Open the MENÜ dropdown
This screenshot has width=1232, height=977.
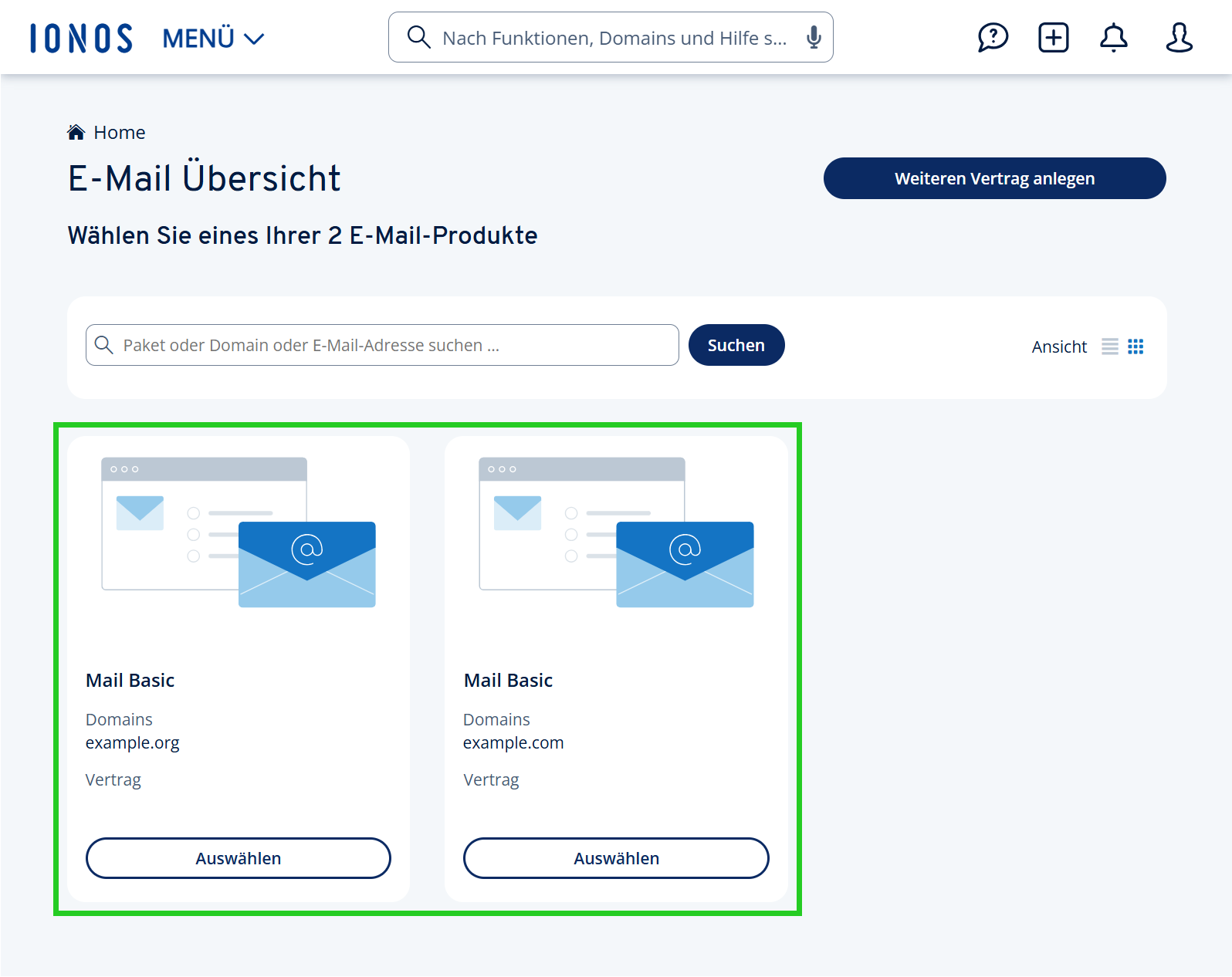pyautogui.click(x=213, y=38)
